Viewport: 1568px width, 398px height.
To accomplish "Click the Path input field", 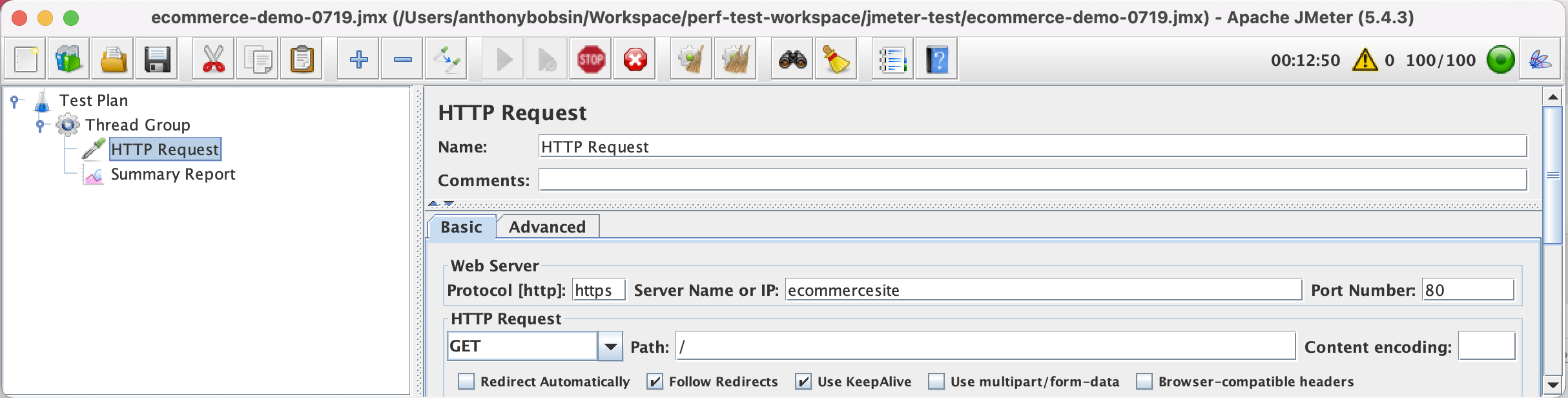I will tap(985, 346).
